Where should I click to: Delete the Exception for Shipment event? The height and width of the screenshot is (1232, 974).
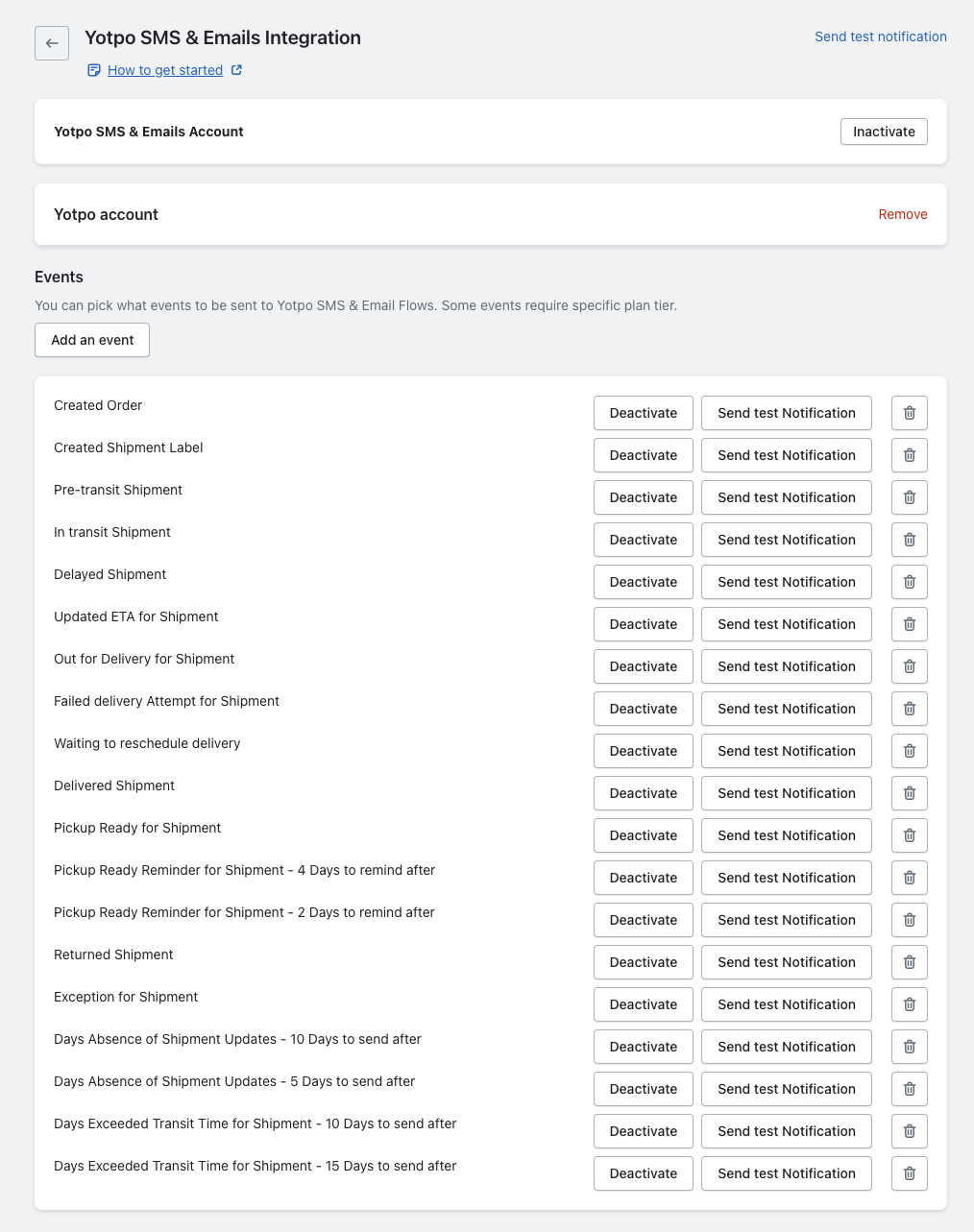(x=909, y=1004)
